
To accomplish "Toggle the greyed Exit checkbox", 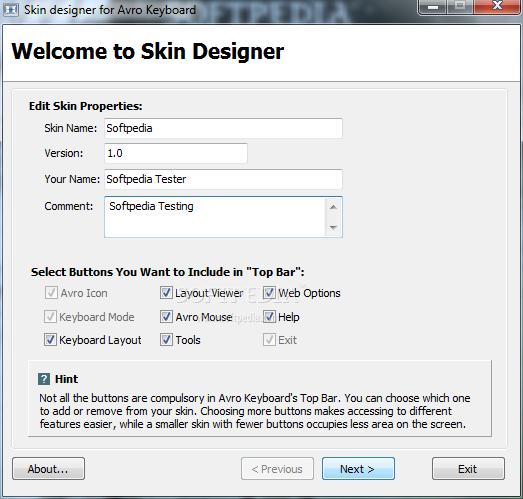I will [269, 340].
